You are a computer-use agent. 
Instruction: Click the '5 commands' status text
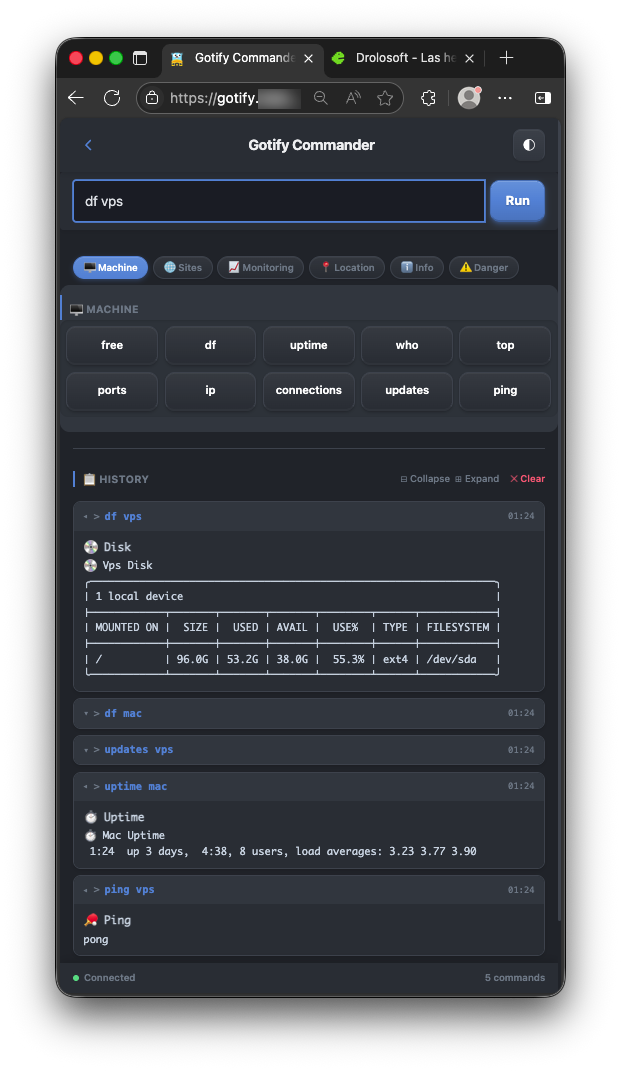[x=515, y=977]
